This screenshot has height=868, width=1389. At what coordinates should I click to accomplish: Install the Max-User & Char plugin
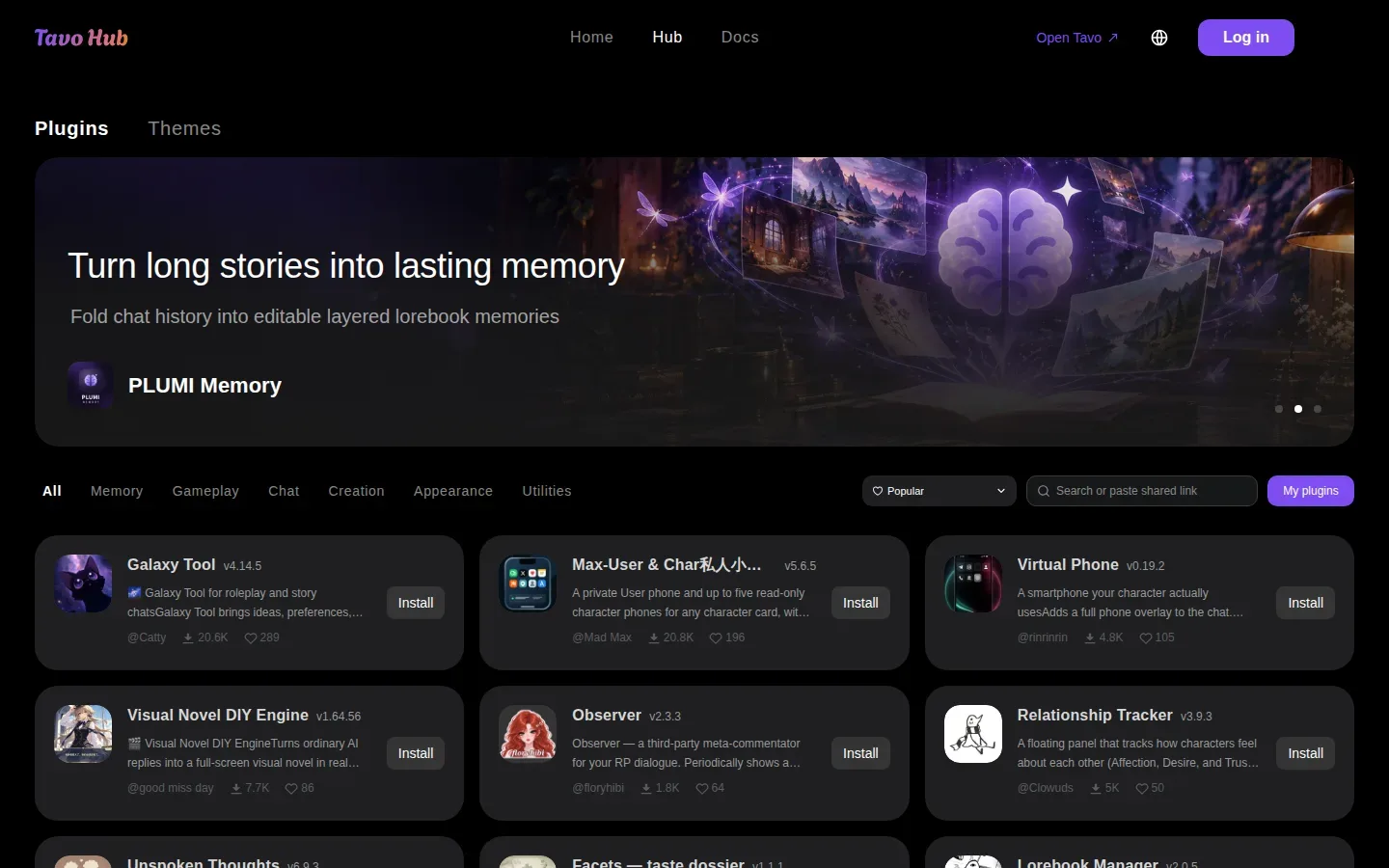(x=860, y=603)
